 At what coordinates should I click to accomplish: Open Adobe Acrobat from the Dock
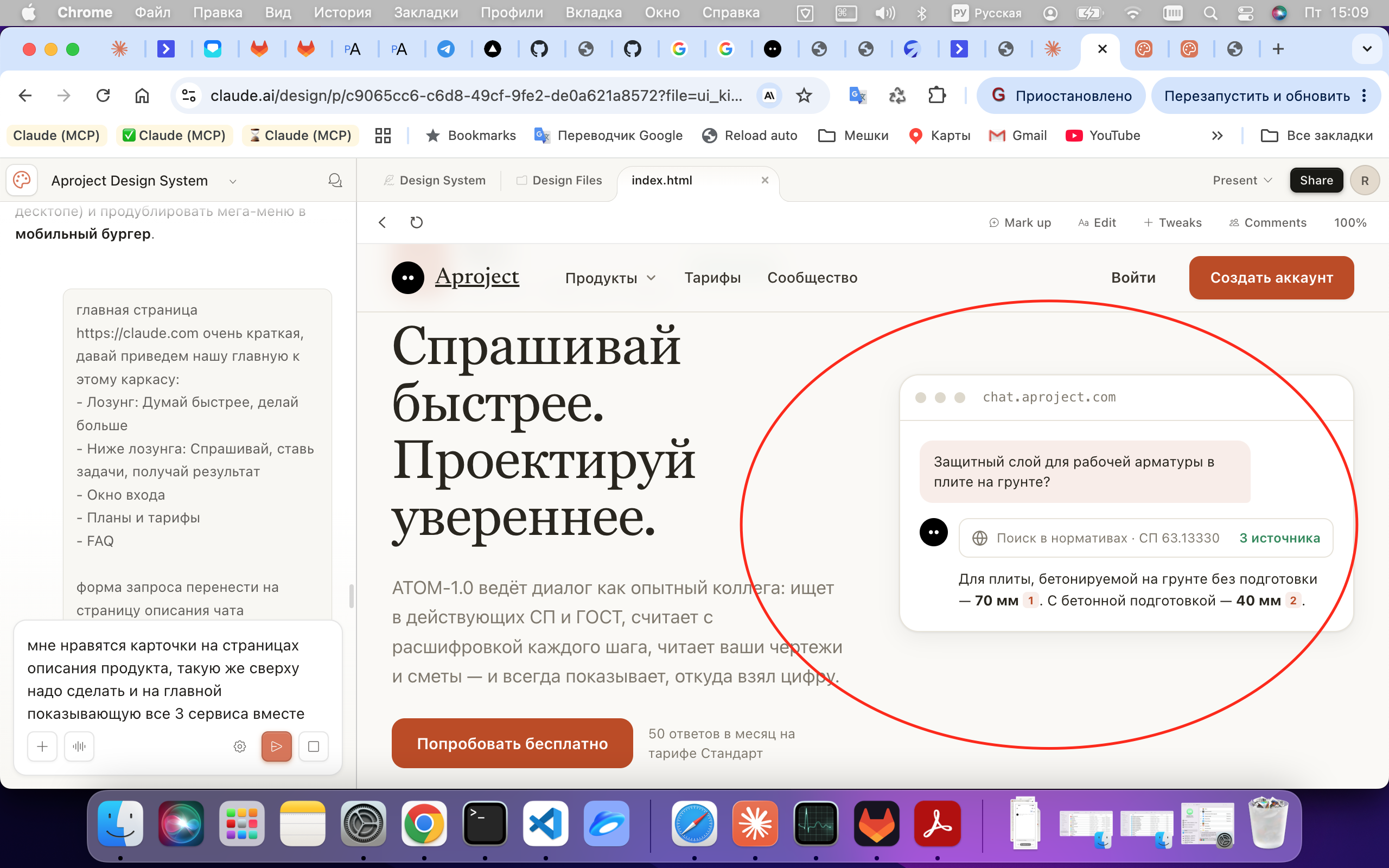937,823
